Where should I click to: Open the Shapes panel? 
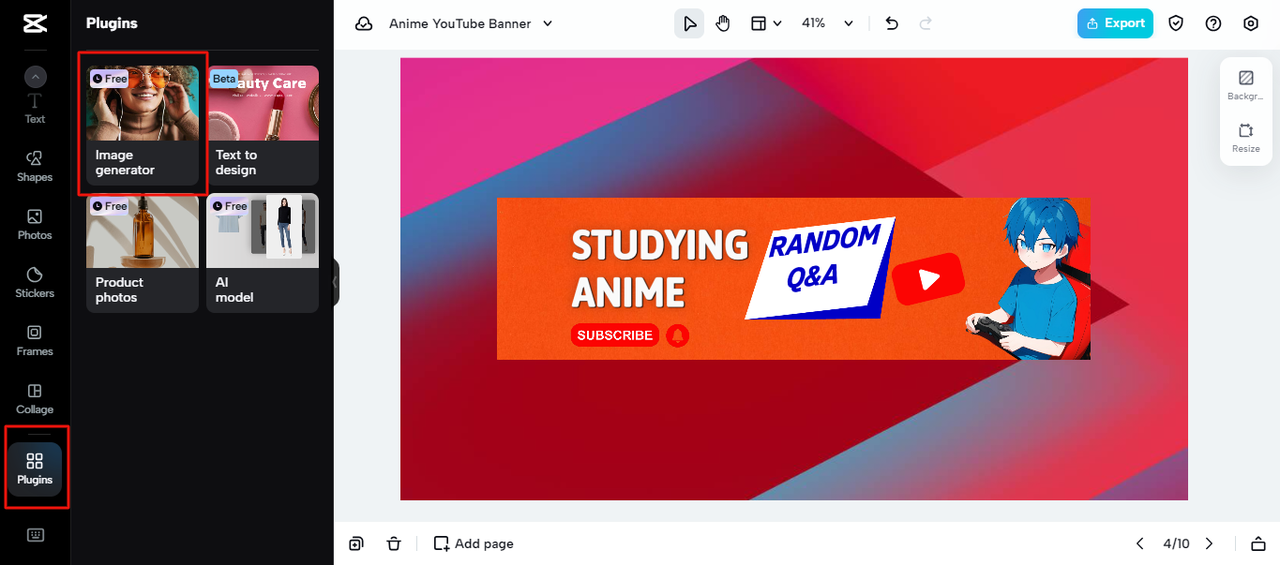[35, 166]
